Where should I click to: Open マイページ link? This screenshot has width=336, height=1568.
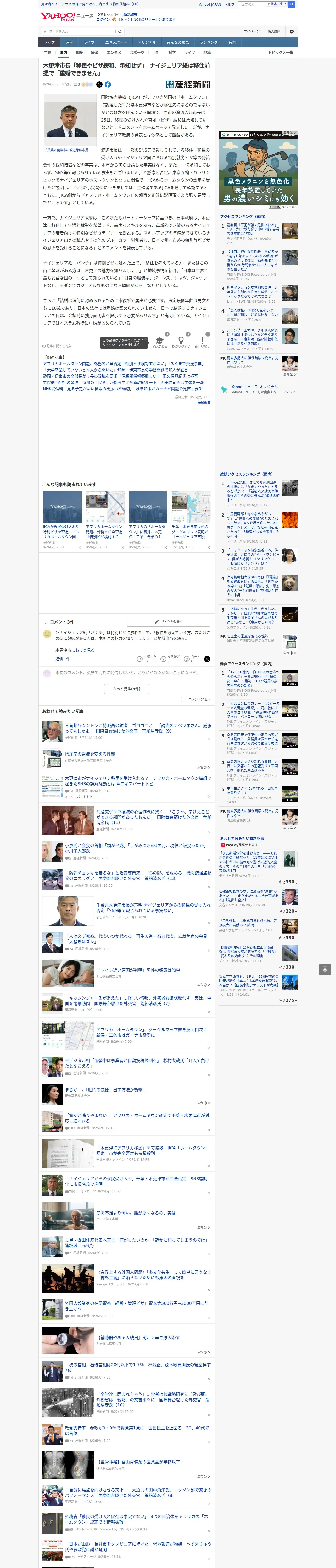[x=252, y=32]
